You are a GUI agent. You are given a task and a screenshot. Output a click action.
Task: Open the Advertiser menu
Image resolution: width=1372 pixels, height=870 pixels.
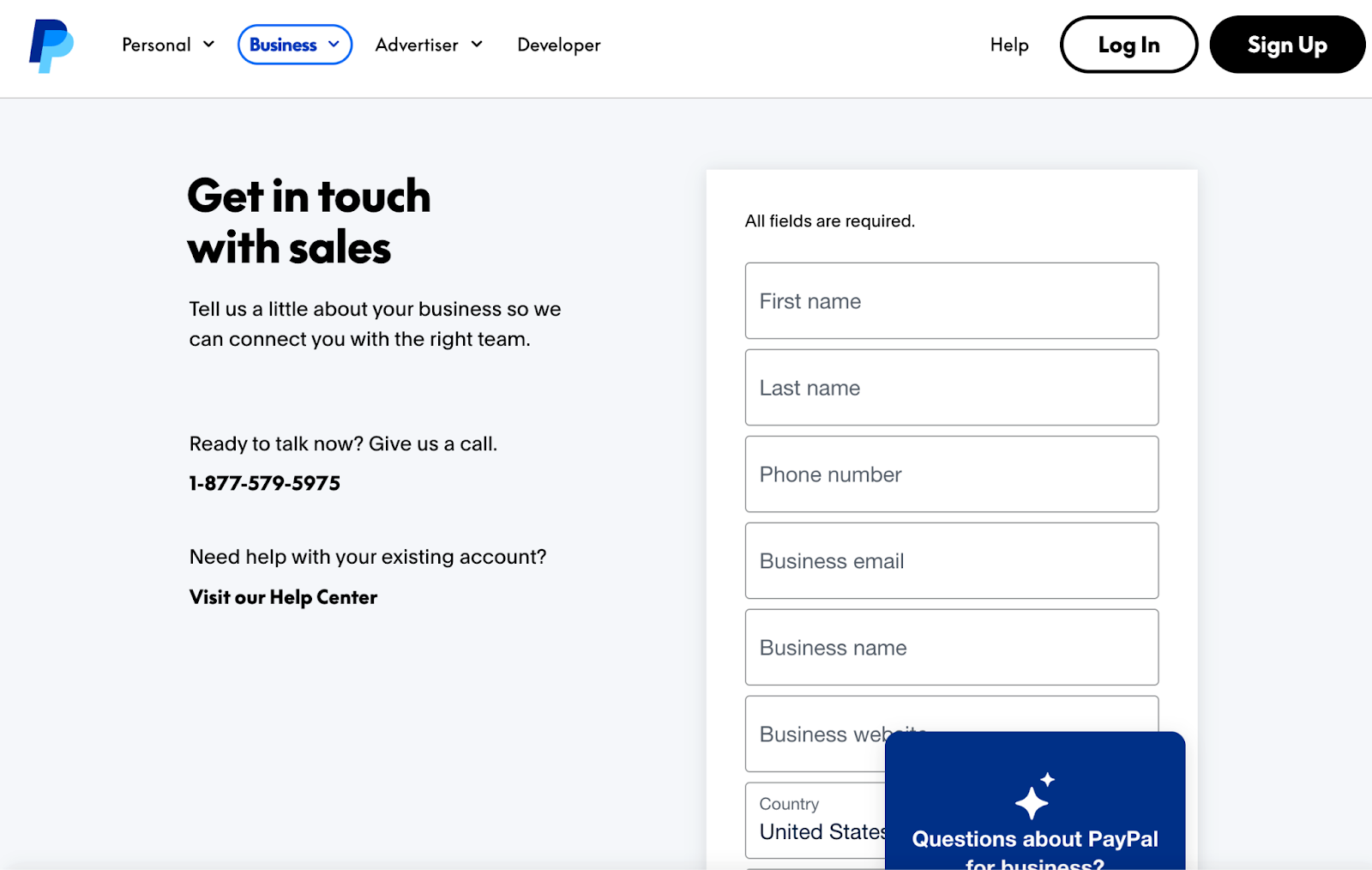click(429, 45)
